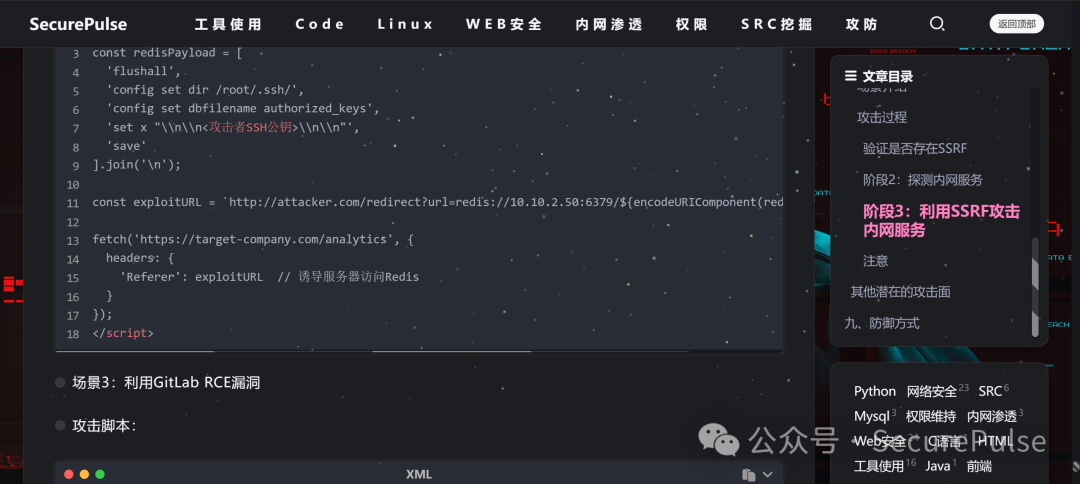Open the search magnifier icon in navbar

pos(937,24)
